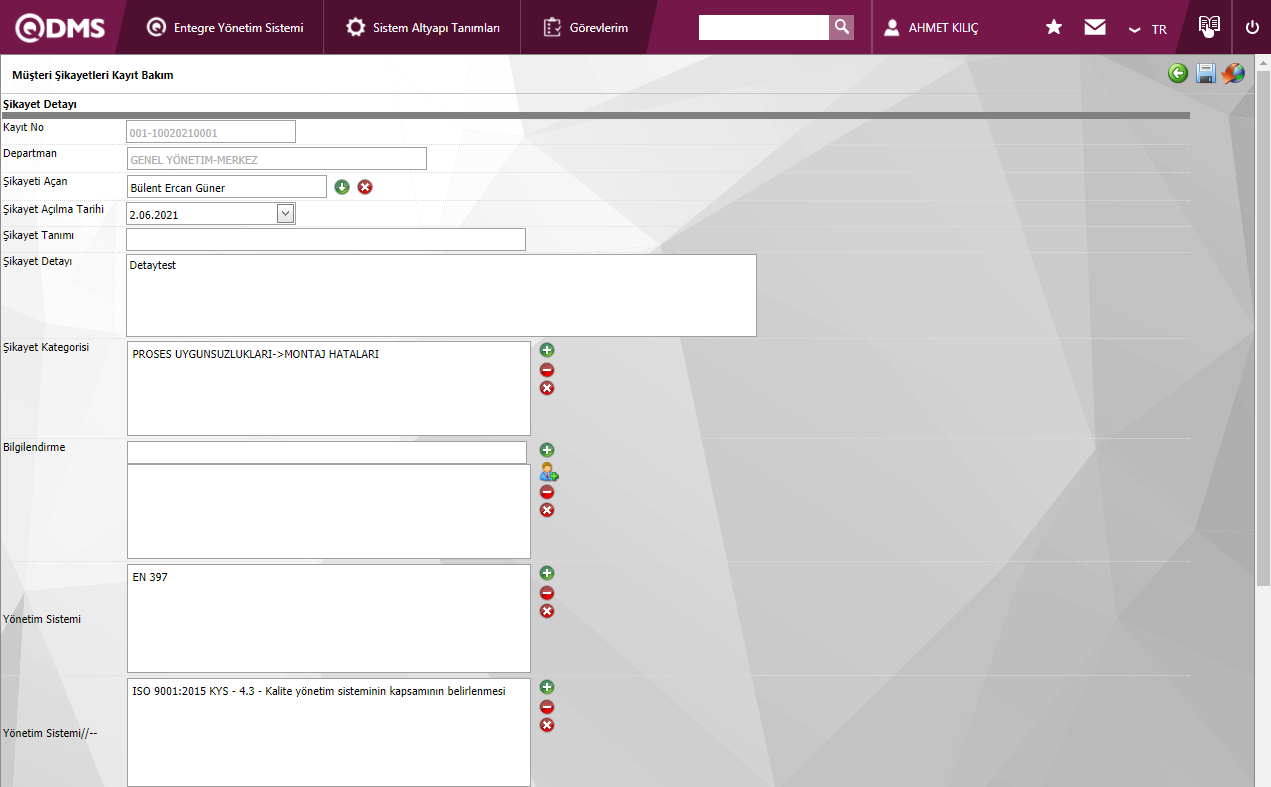Click the Şikayeti Açan field

226,187
